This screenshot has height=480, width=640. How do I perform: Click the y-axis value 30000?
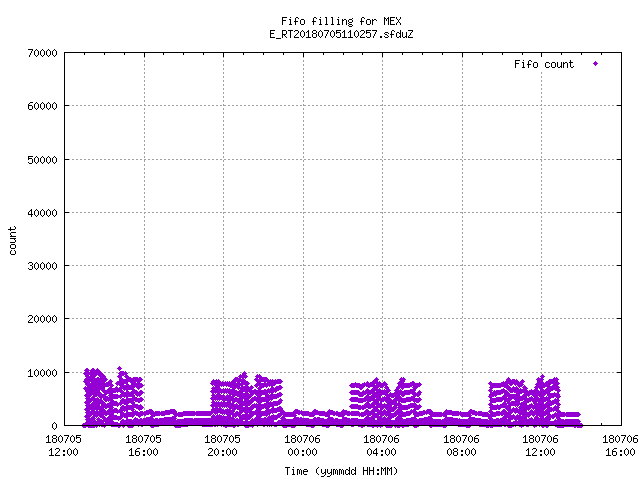(42, 266)
